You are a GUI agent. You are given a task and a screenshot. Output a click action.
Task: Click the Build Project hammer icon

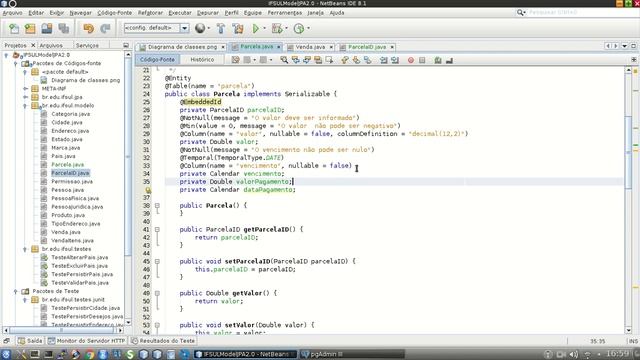click(x=221, y=28)
